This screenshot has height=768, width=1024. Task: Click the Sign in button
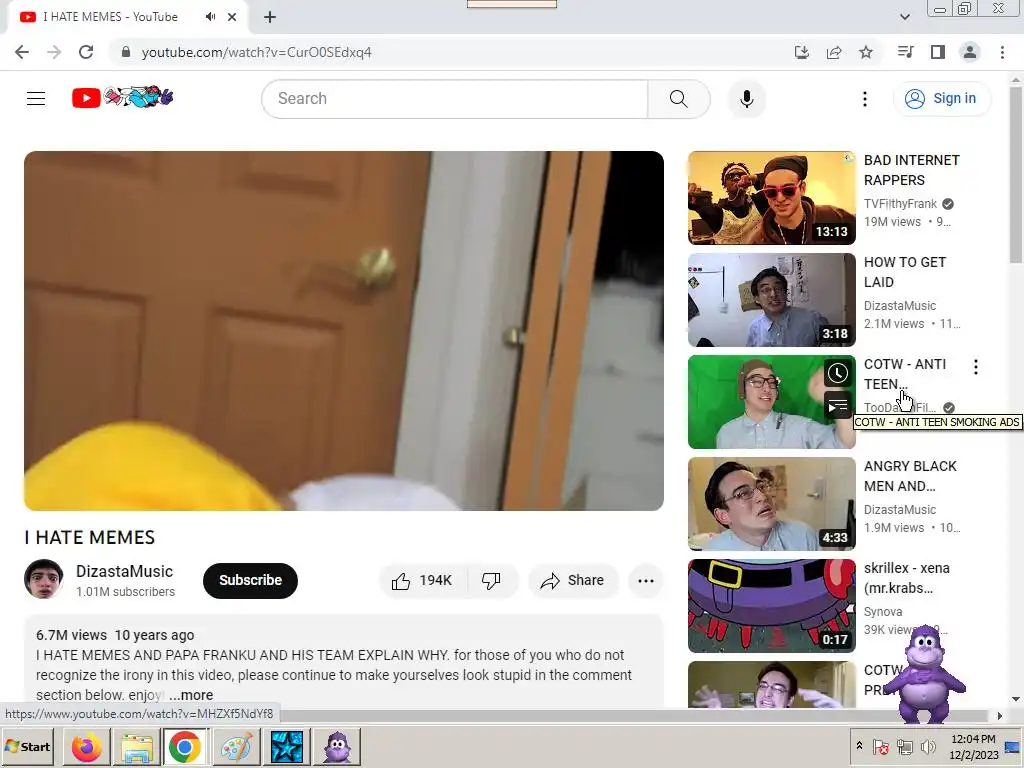click(941, 99)
